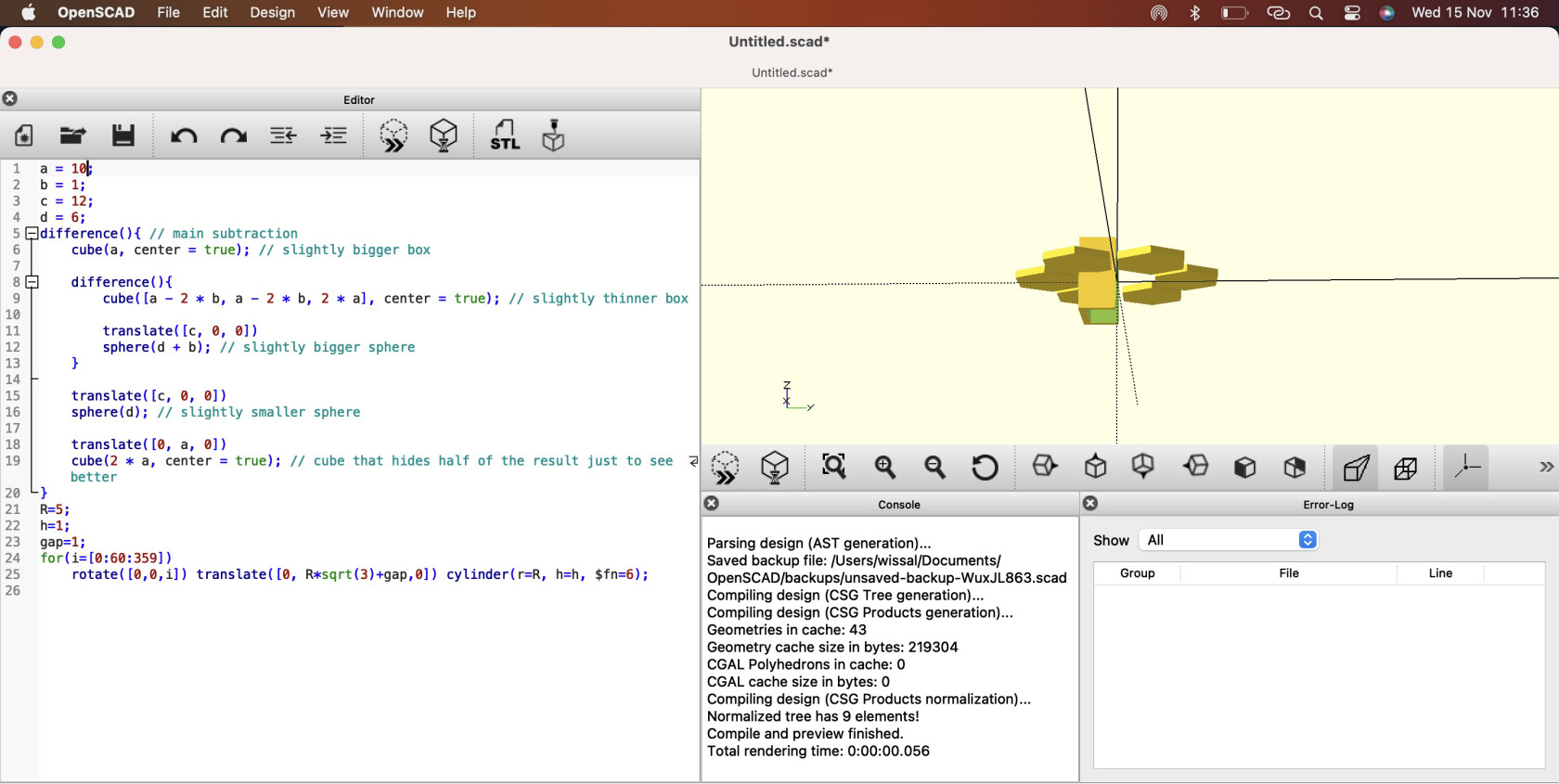Click the link-shaped icon in menu bar
1559x784 pixels.
click(x=1279, y=13)
